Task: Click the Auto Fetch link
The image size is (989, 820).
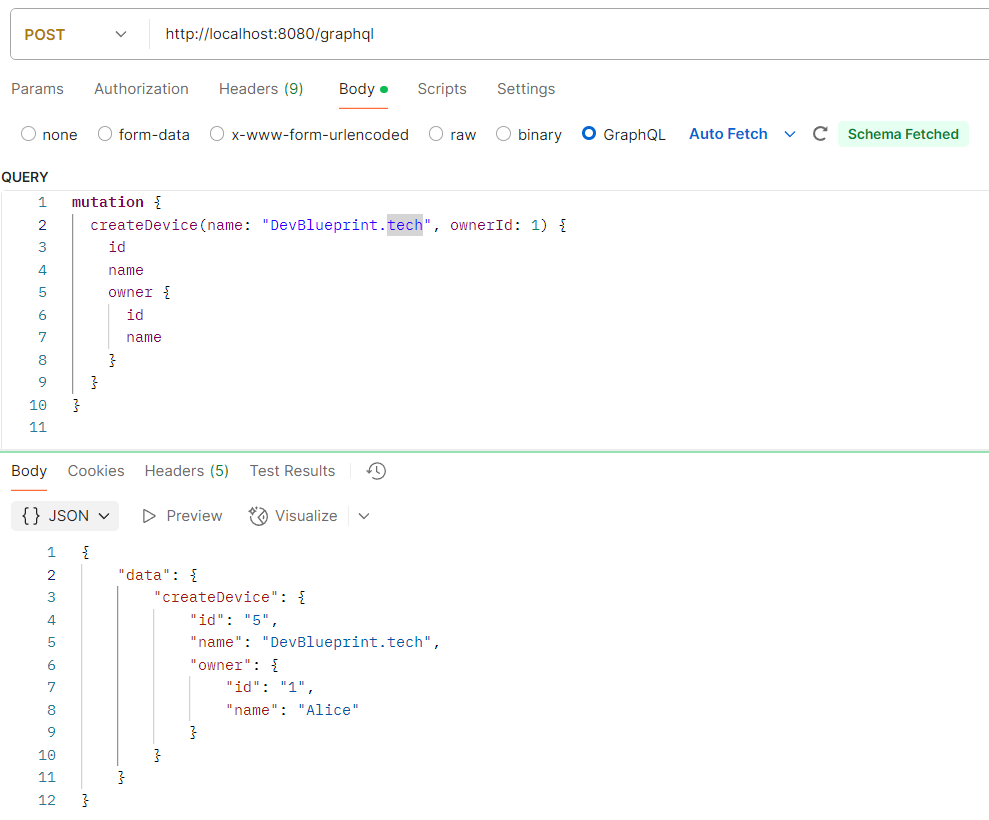Action: pos(728,134)
